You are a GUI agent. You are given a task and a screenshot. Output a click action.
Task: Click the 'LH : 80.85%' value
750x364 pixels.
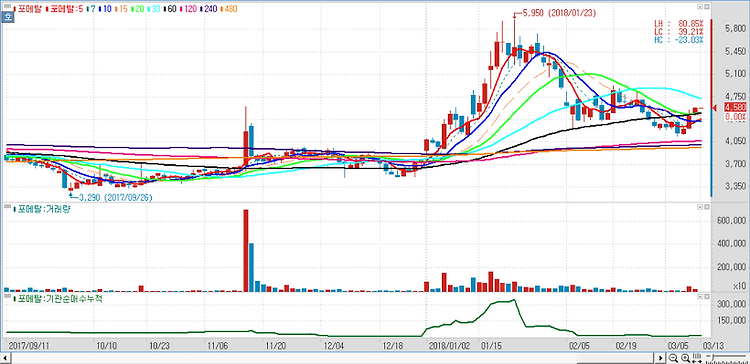tap(679, 23)
